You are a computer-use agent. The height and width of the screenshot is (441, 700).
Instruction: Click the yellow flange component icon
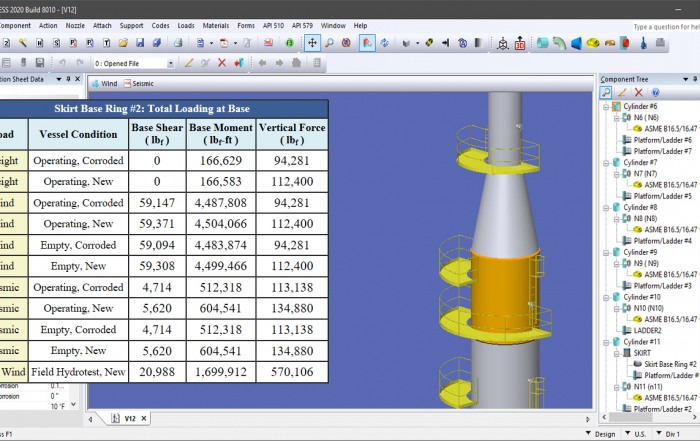[594, 43]
